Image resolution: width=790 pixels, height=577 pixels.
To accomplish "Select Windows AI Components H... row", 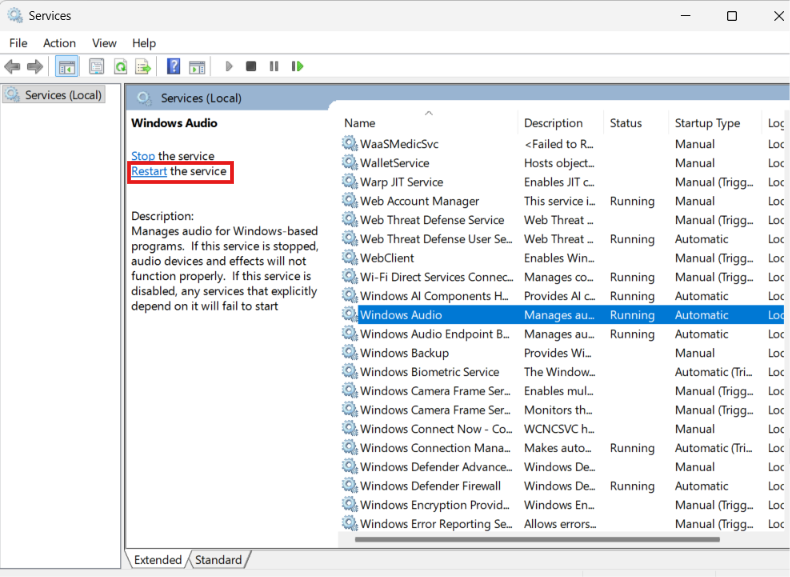I will click(x=562, y=296).
